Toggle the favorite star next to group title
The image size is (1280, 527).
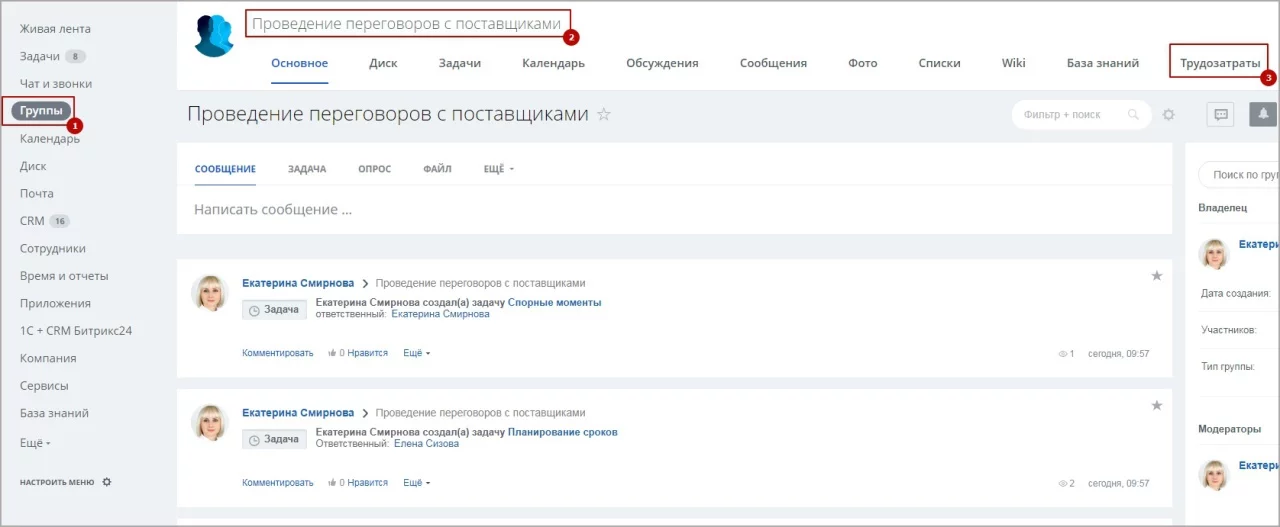click(604, 115)
